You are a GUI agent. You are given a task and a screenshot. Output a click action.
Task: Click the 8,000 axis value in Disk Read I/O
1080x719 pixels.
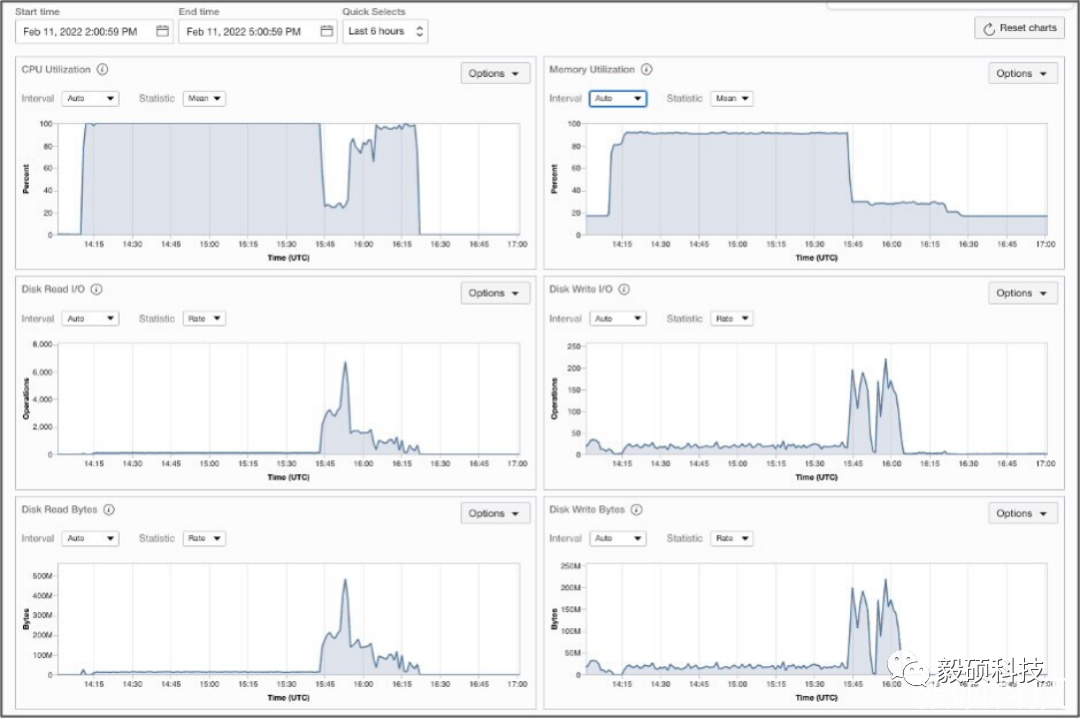point(42,344)
